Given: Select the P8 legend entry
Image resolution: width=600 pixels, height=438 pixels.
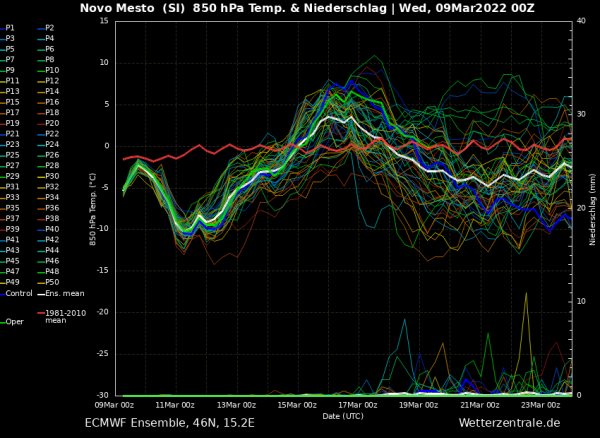Looking at the screenshot, I should click(x=46, y=60).
